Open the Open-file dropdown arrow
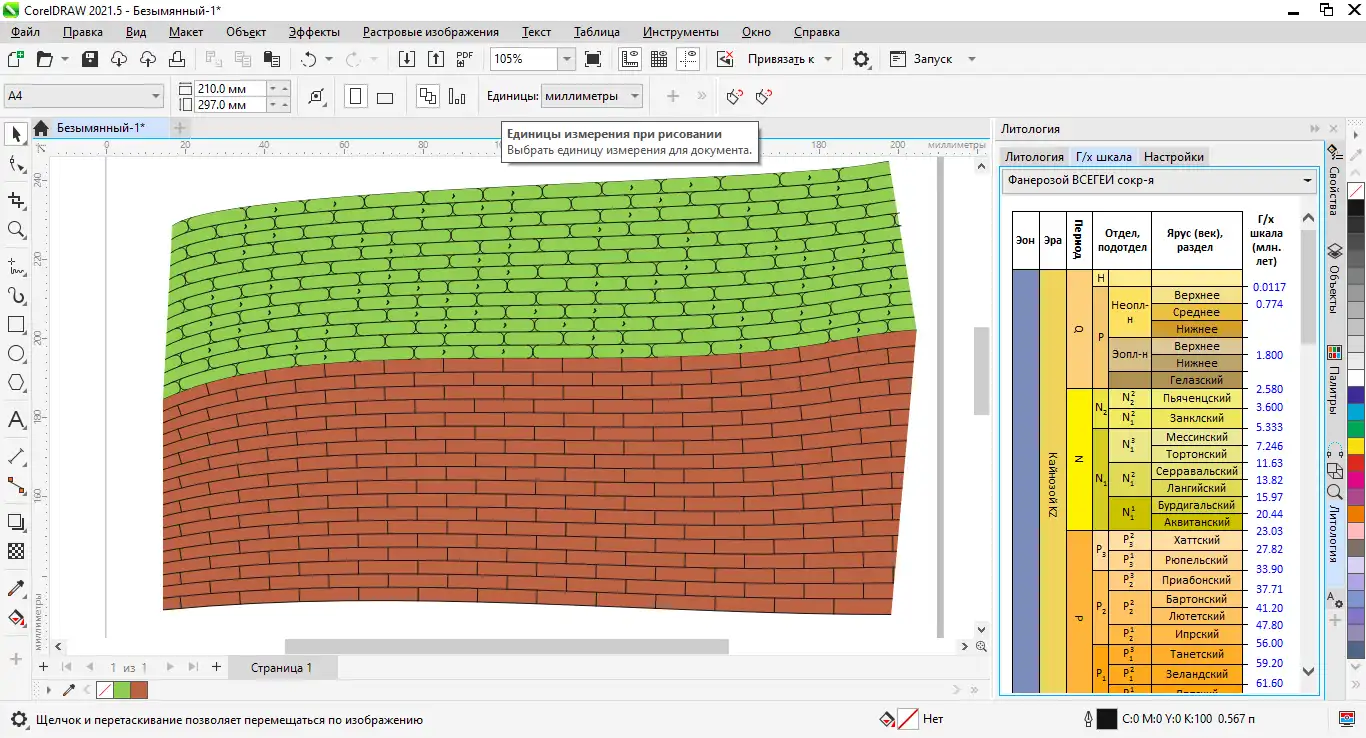The width and height of the screenshot is (1366, 738). pyautogui.click(x=65, y=59)
